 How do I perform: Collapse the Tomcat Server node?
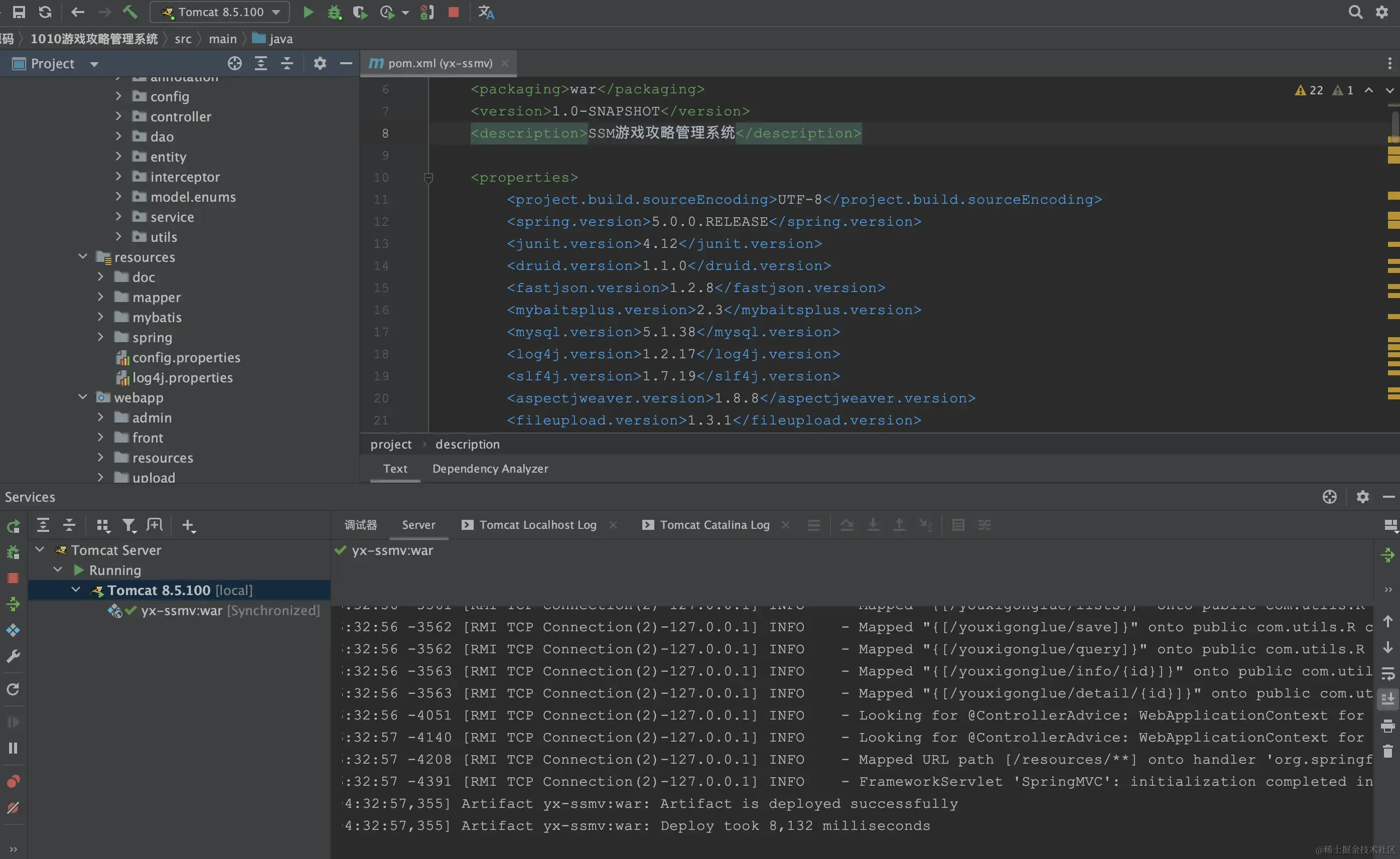pyautogui.click(x=40, y=549)
